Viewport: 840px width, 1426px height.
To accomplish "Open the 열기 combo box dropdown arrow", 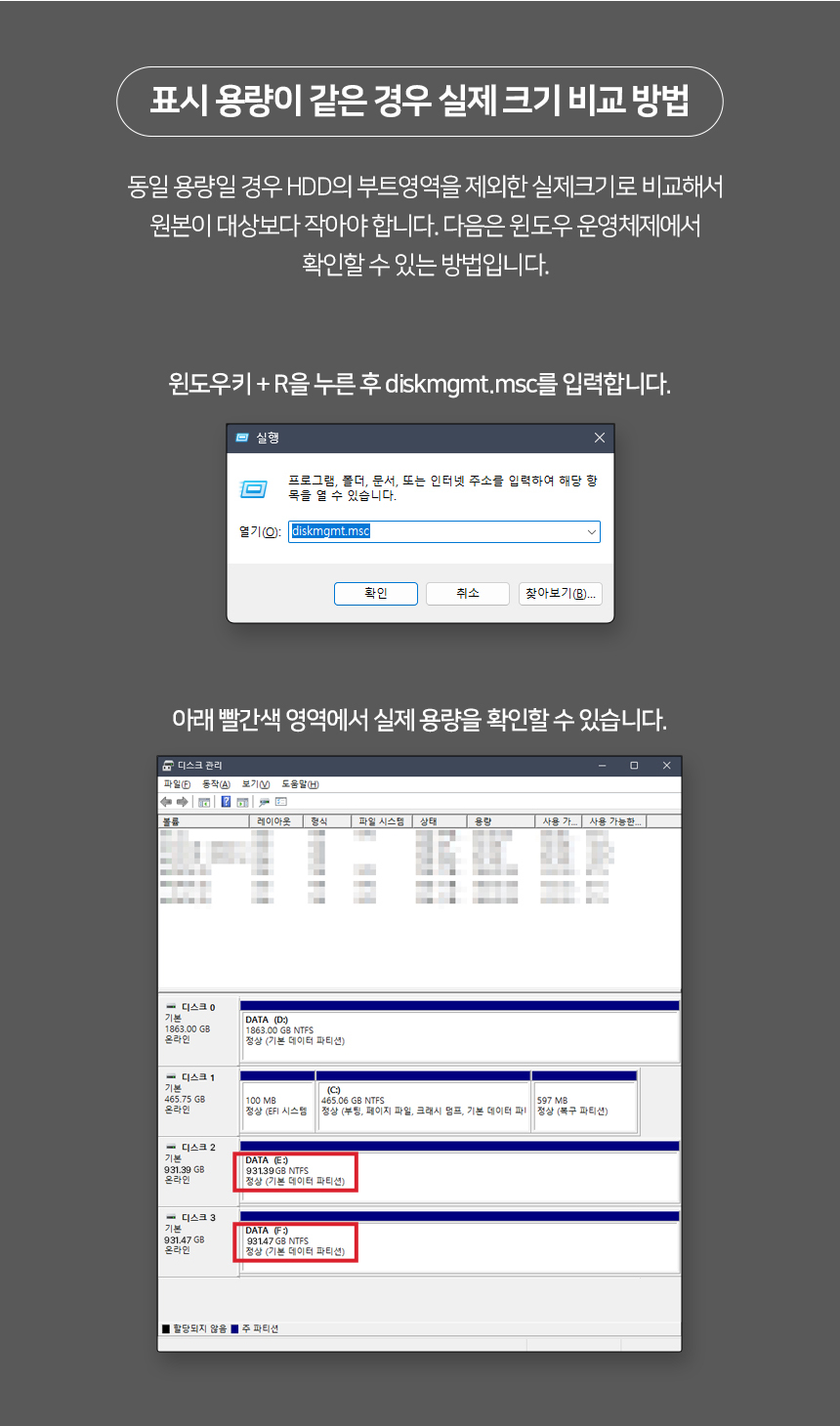I will (x=591, y=532).
